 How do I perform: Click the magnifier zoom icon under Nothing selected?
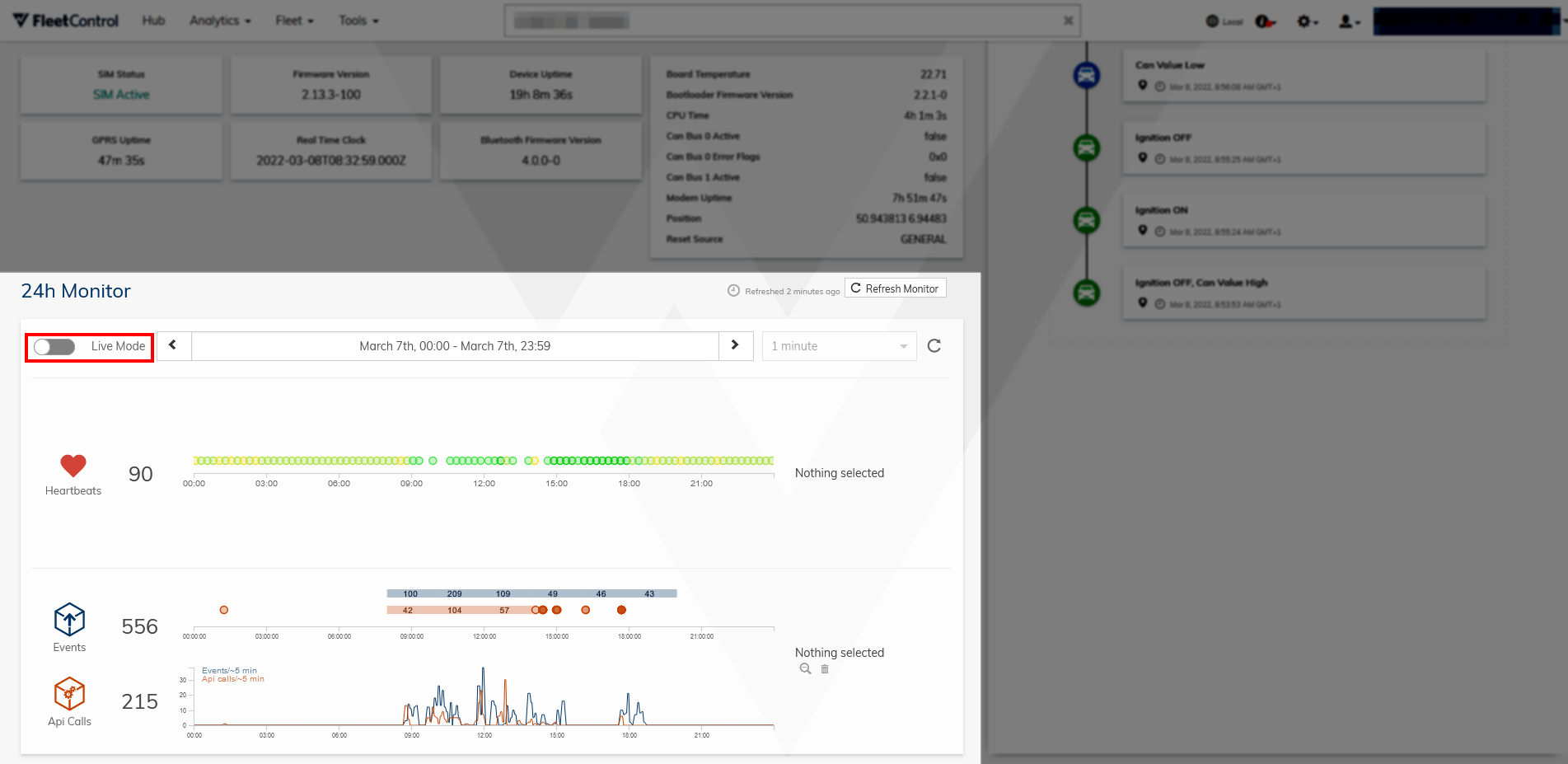[x=805, y=669]
